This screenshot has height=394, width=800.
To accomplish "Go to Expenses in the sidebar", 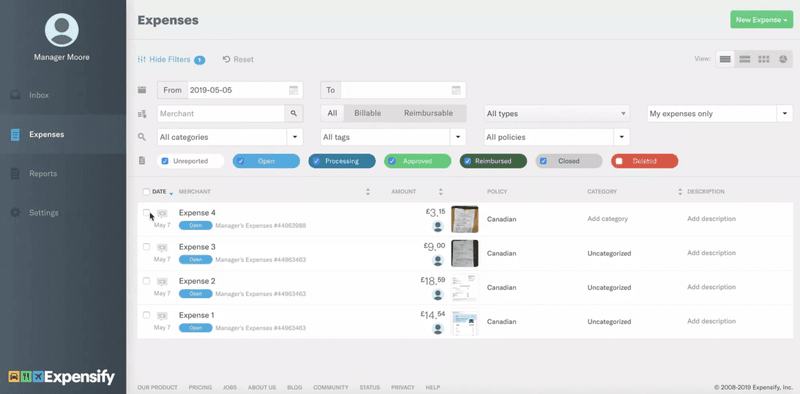I will point(63,135).
